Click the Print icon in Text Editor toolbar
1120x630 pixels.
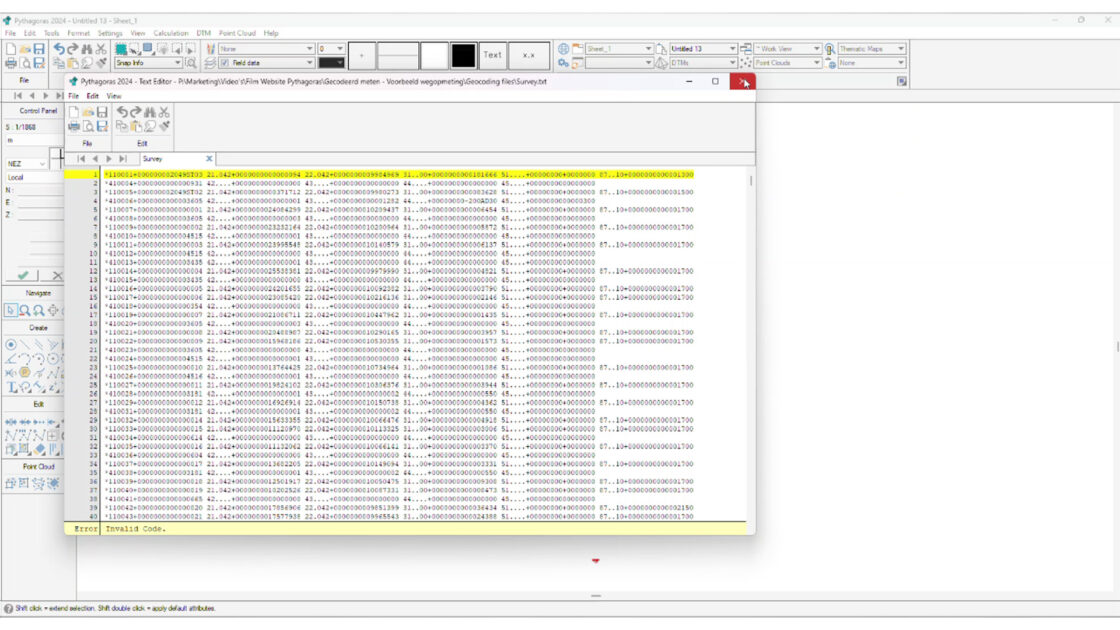click(74, 126)
